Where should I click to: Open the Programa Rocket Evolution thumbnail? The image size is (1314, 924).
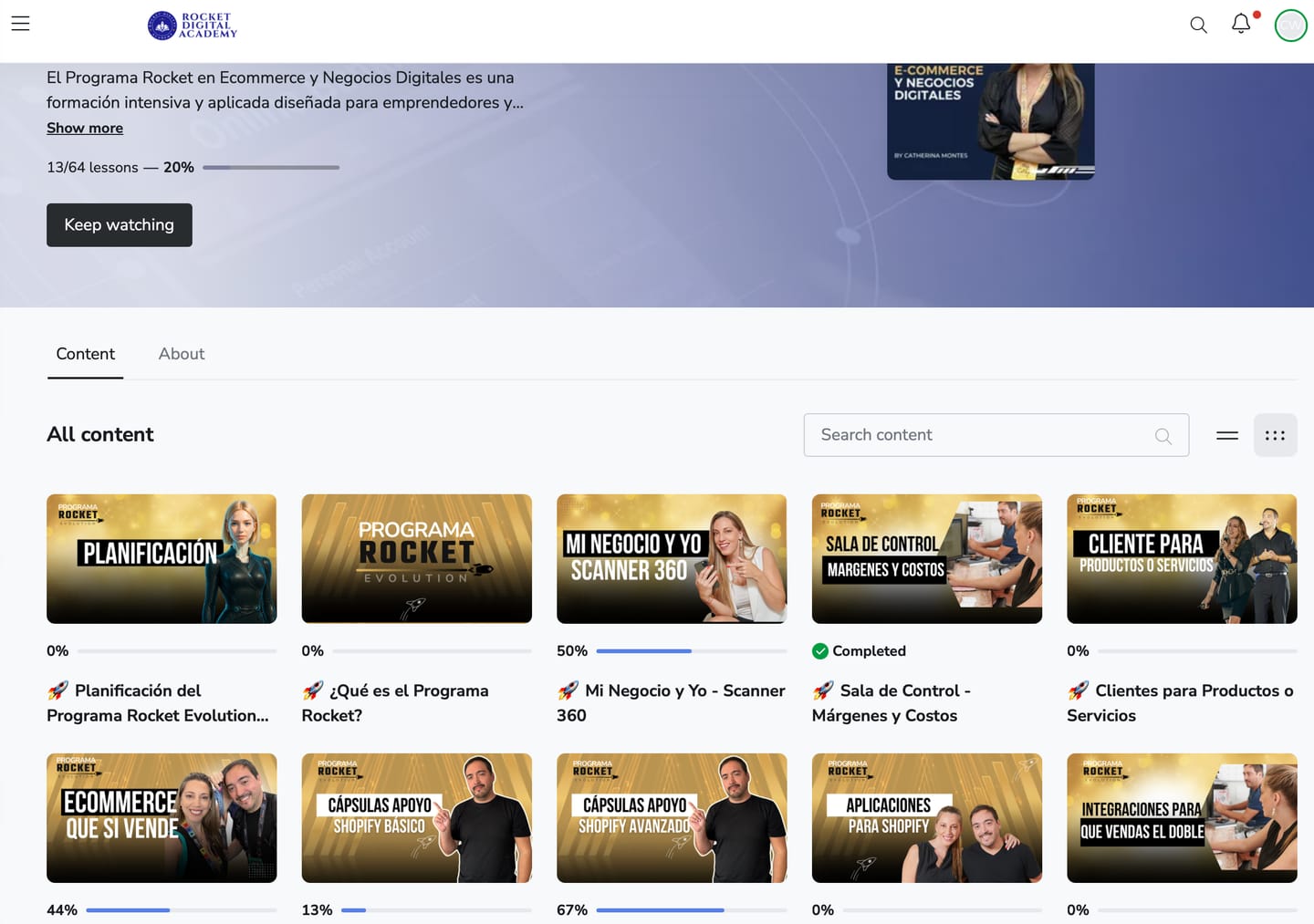tap(417, 559)
